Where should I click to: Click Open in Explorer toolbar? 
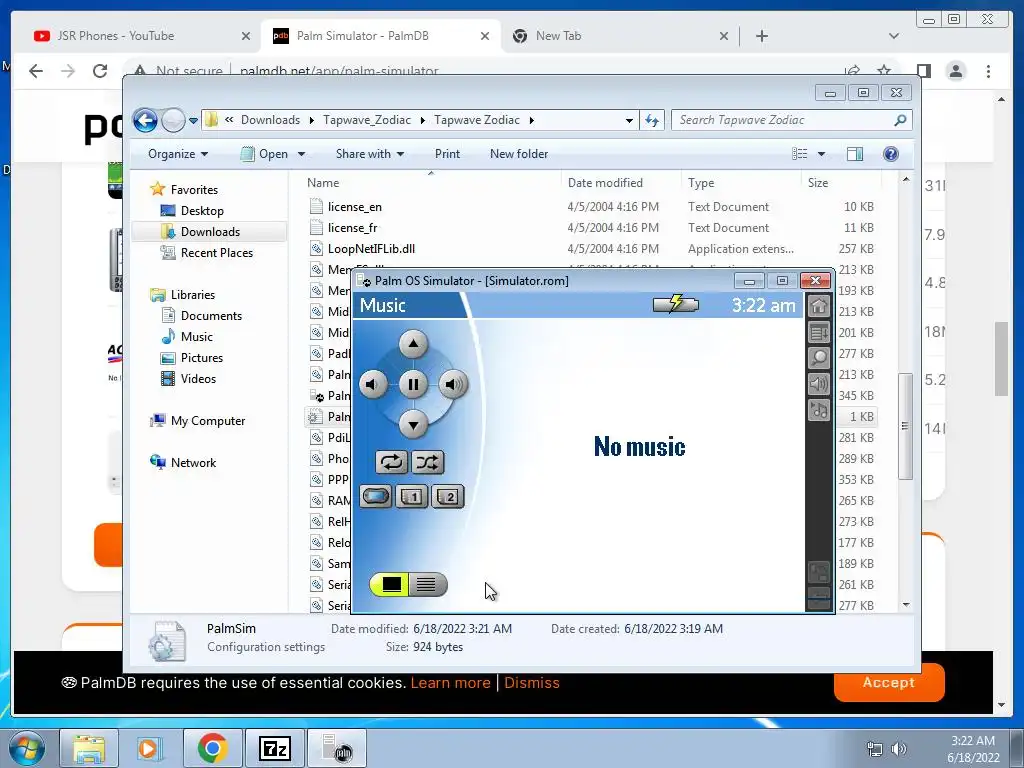tap(265, 154)
